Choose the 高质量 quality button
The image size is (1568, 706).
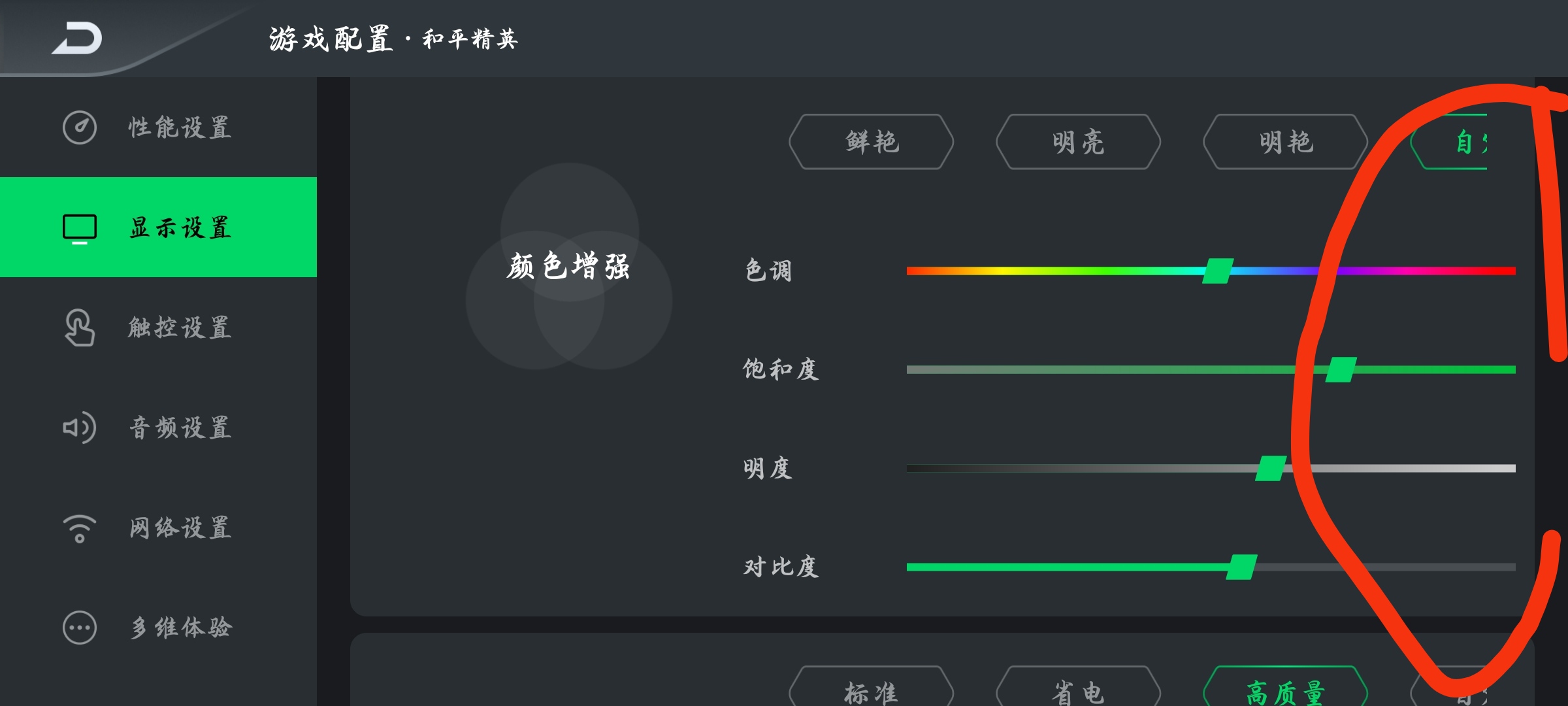point(1286,686)
